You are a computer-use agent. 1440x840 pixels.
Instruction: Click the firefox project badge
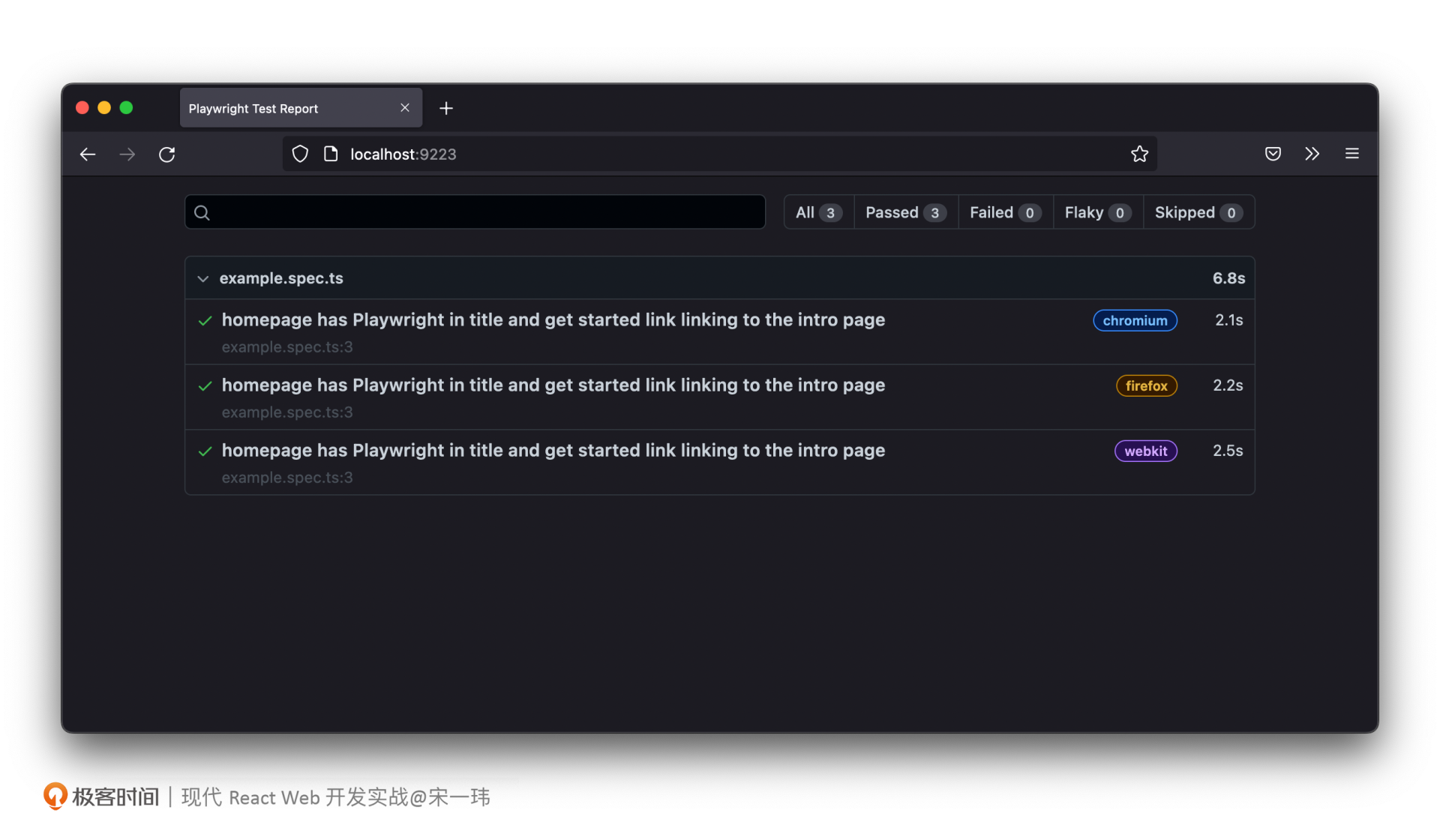[x=1146, y=386]
